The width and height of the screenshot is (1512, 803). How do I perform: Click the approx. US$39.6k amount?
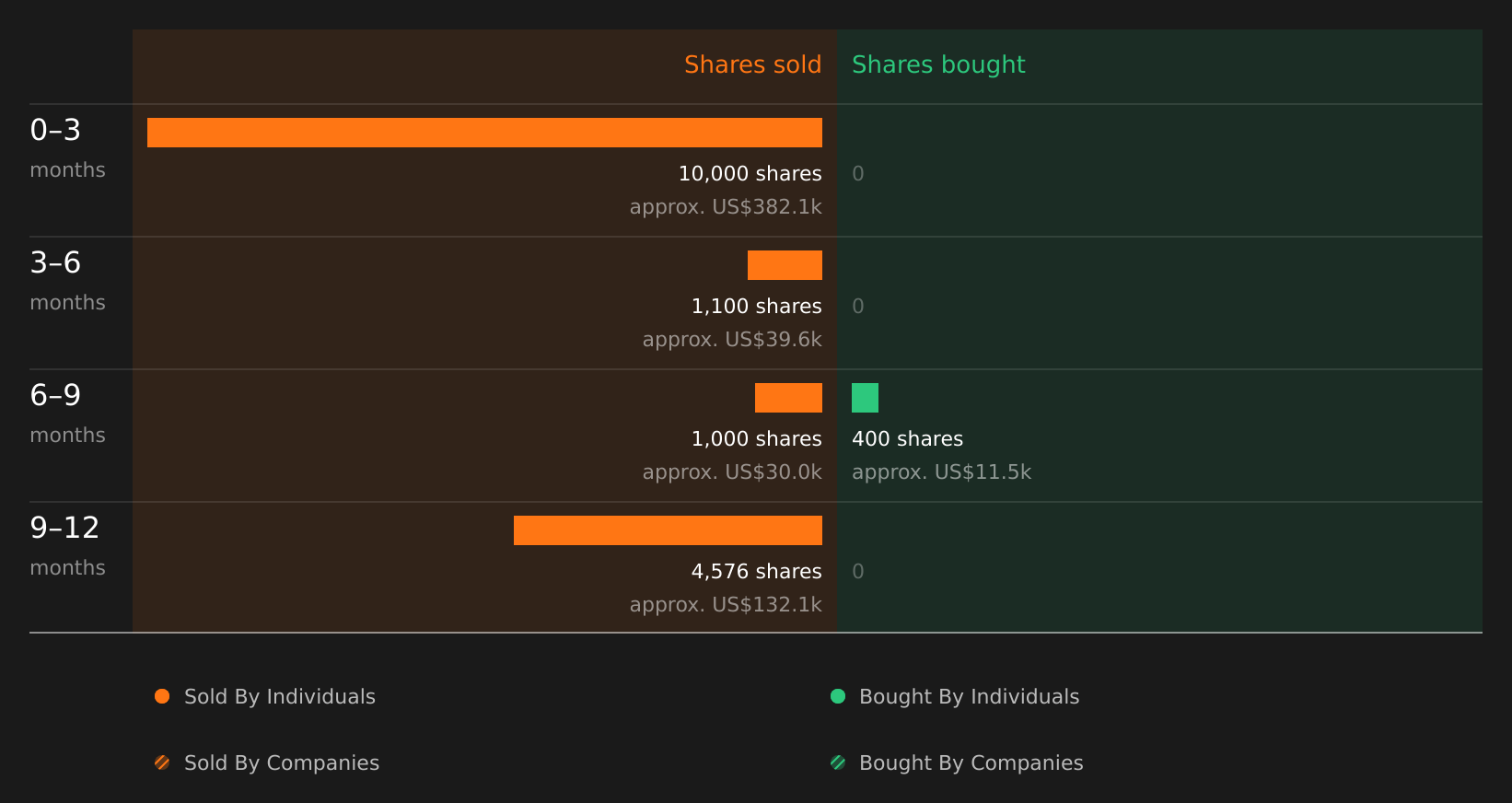[732, 340]
